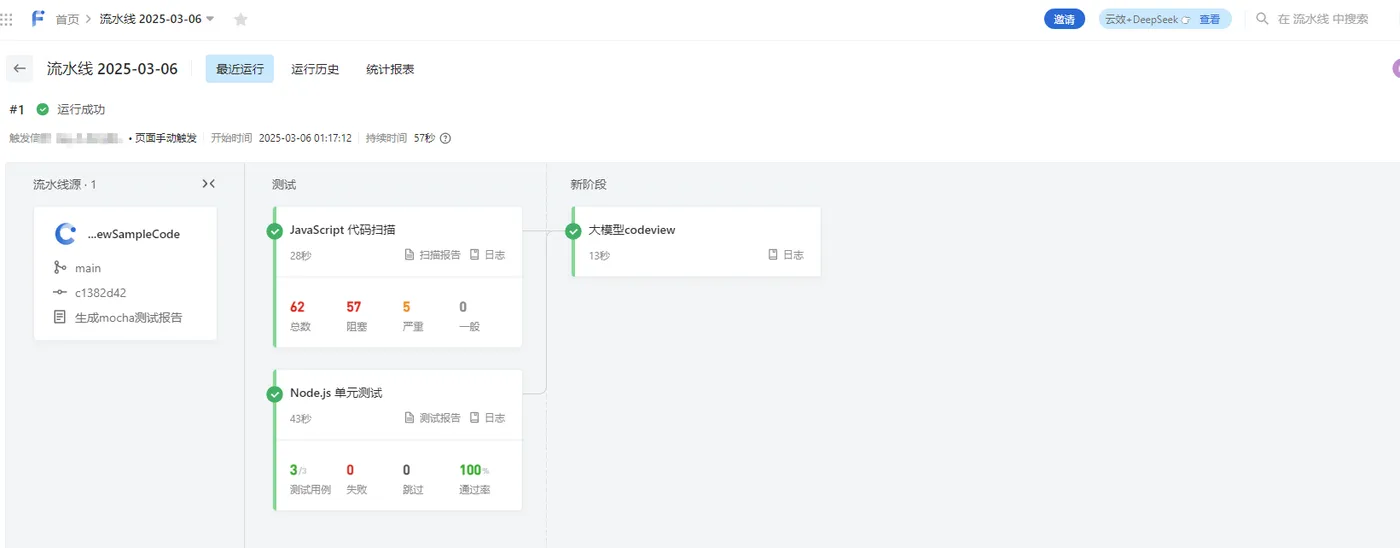
Task: Click the repository logo of ewSampleCode
Action: tap(66, 234)
